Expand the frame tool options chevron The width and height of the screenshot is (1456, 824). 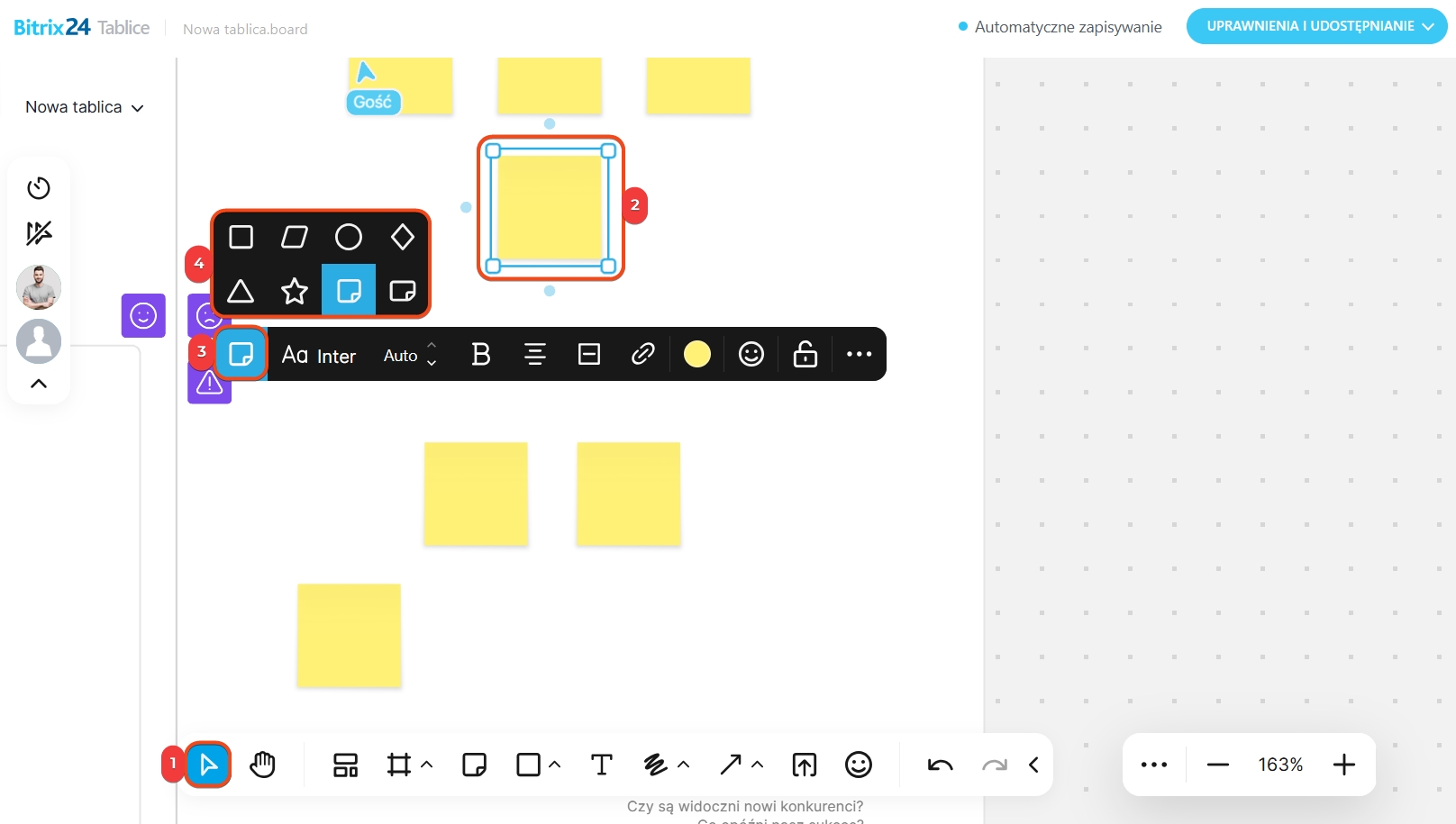(x=427, y=765)
